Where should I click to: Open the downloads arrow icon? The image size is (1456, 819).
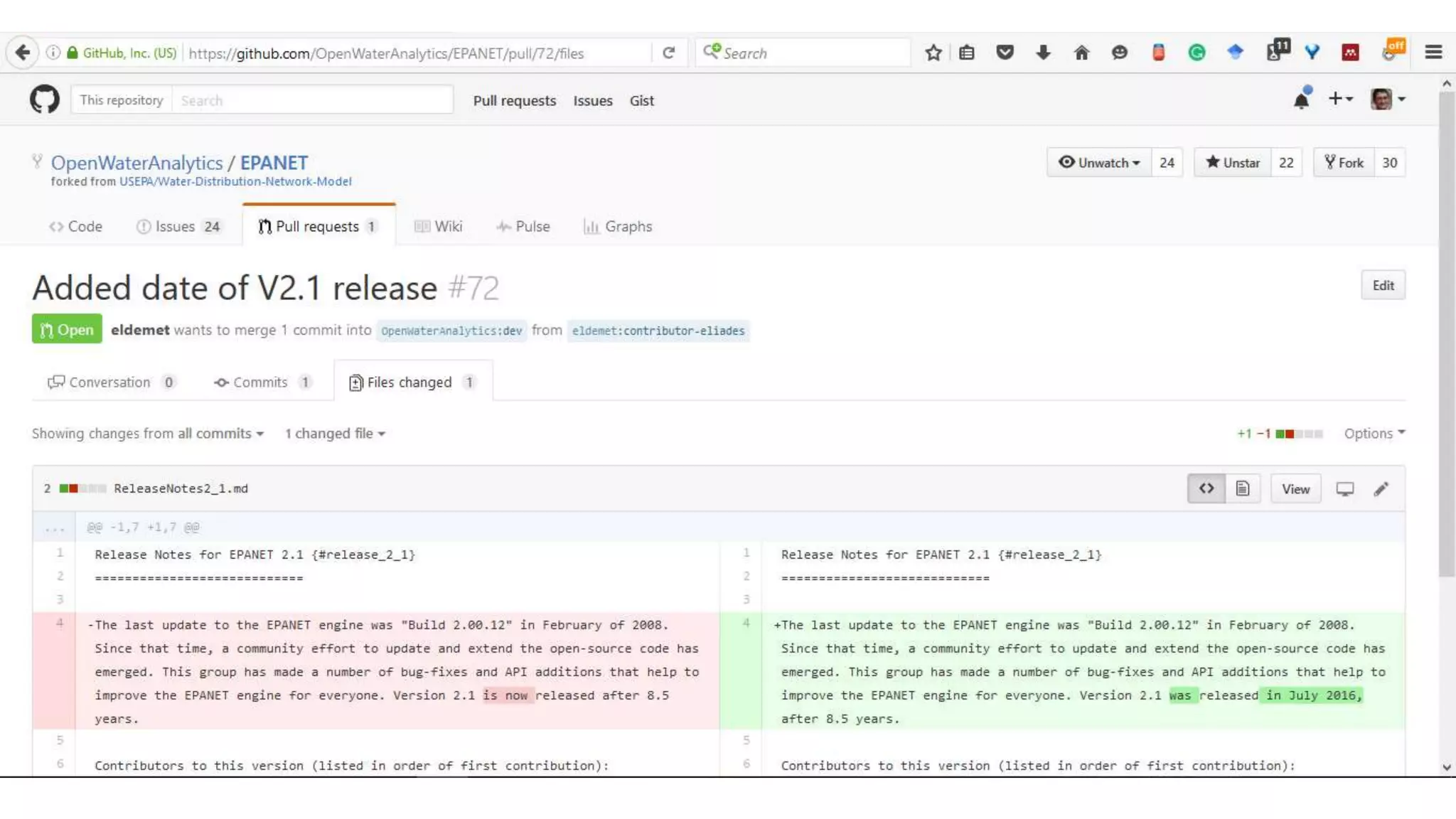1043,53
